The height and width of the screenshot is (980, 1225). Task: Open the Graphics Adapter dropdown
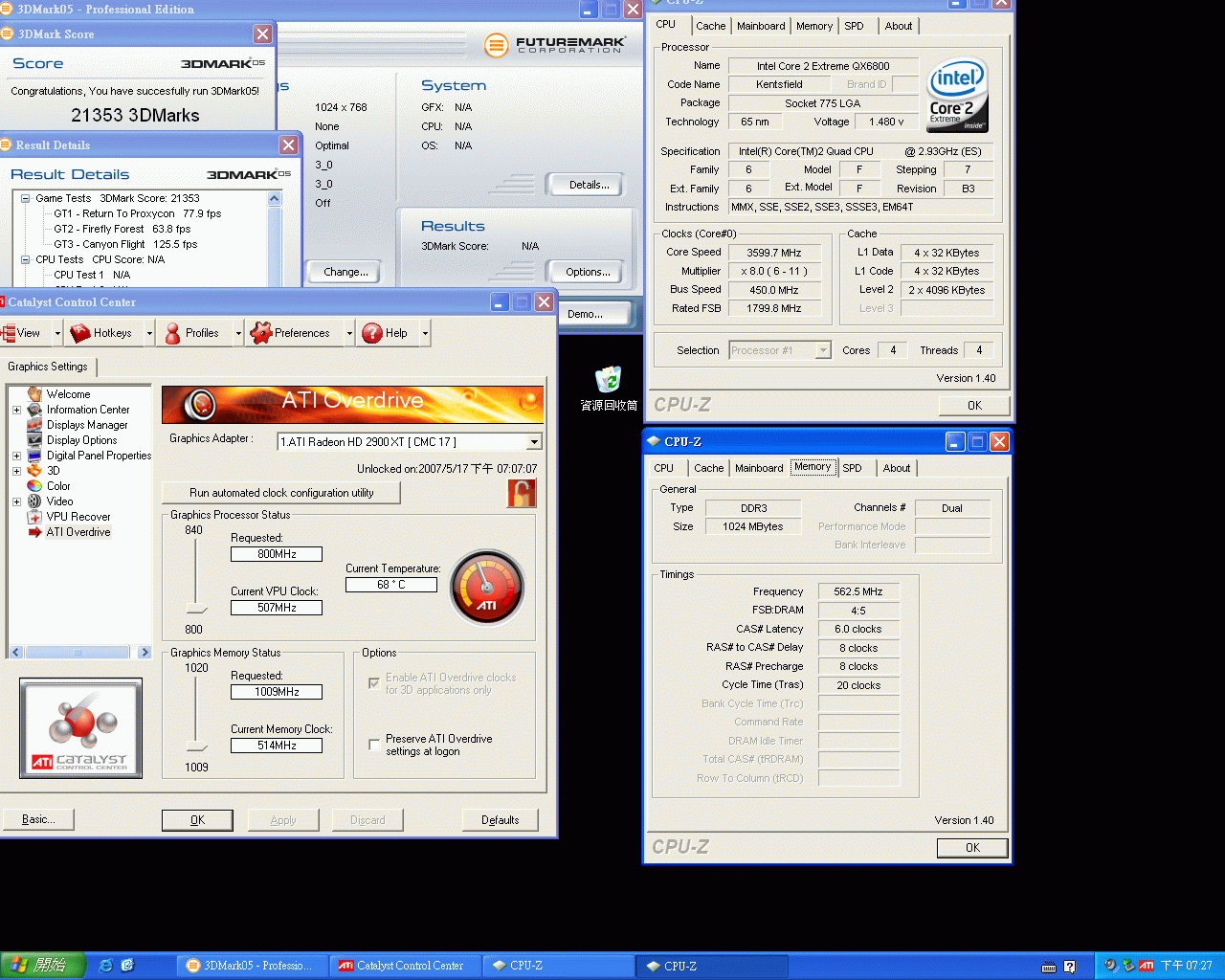[x=534, y=442]
